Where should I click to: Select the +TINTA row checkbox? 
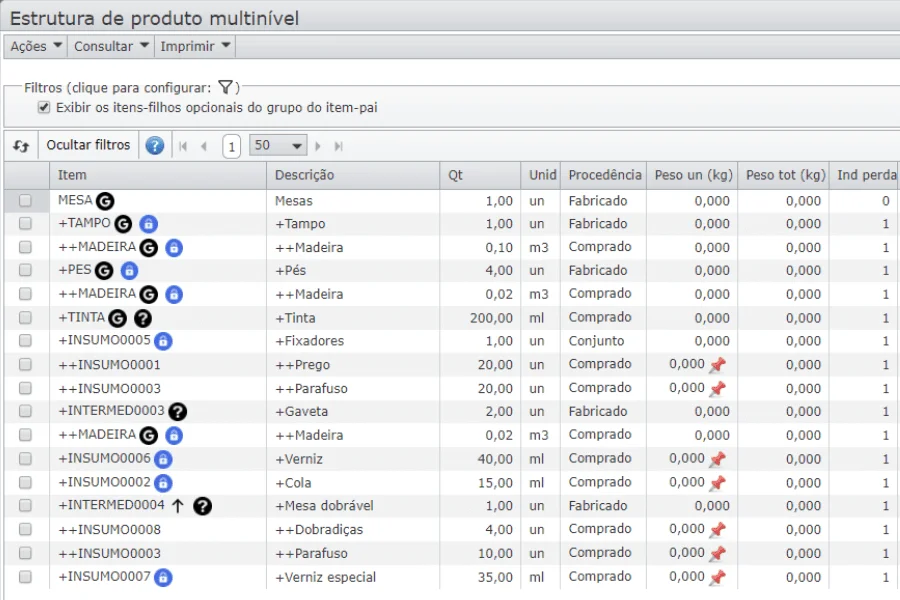click(25, 318)
